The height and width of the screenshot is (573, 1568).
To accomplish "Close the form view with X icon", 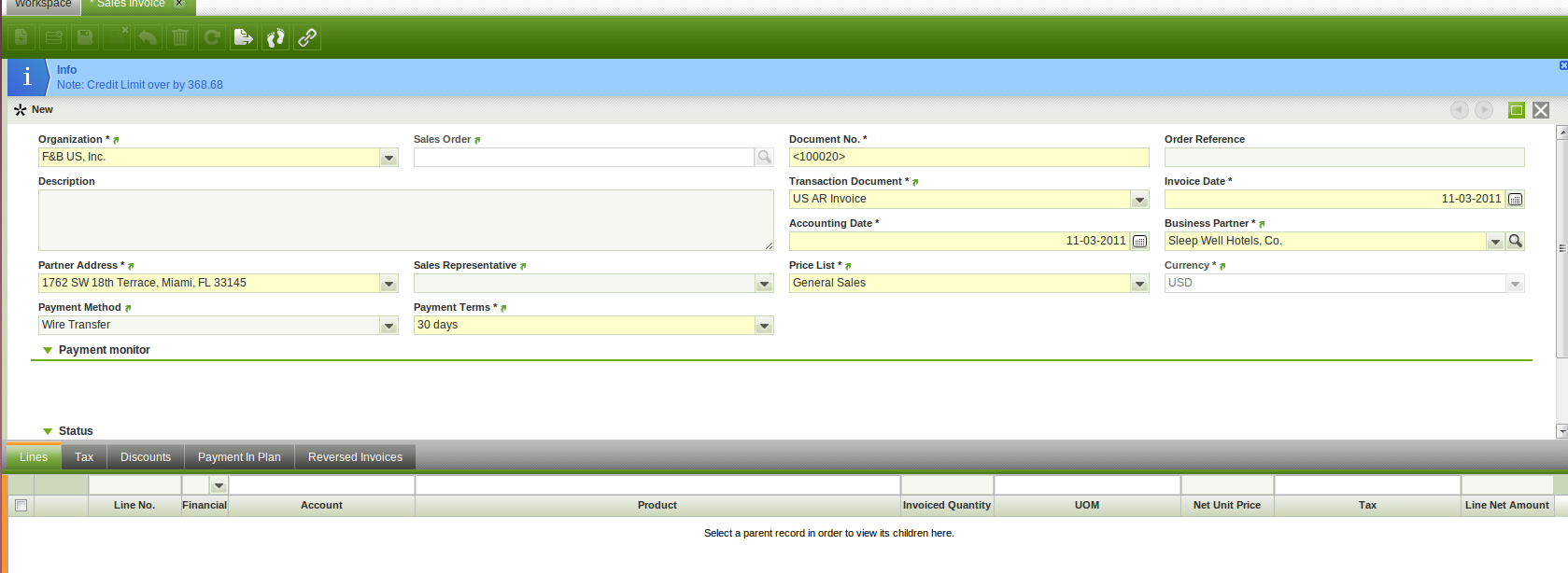I will coord(1541,110).
